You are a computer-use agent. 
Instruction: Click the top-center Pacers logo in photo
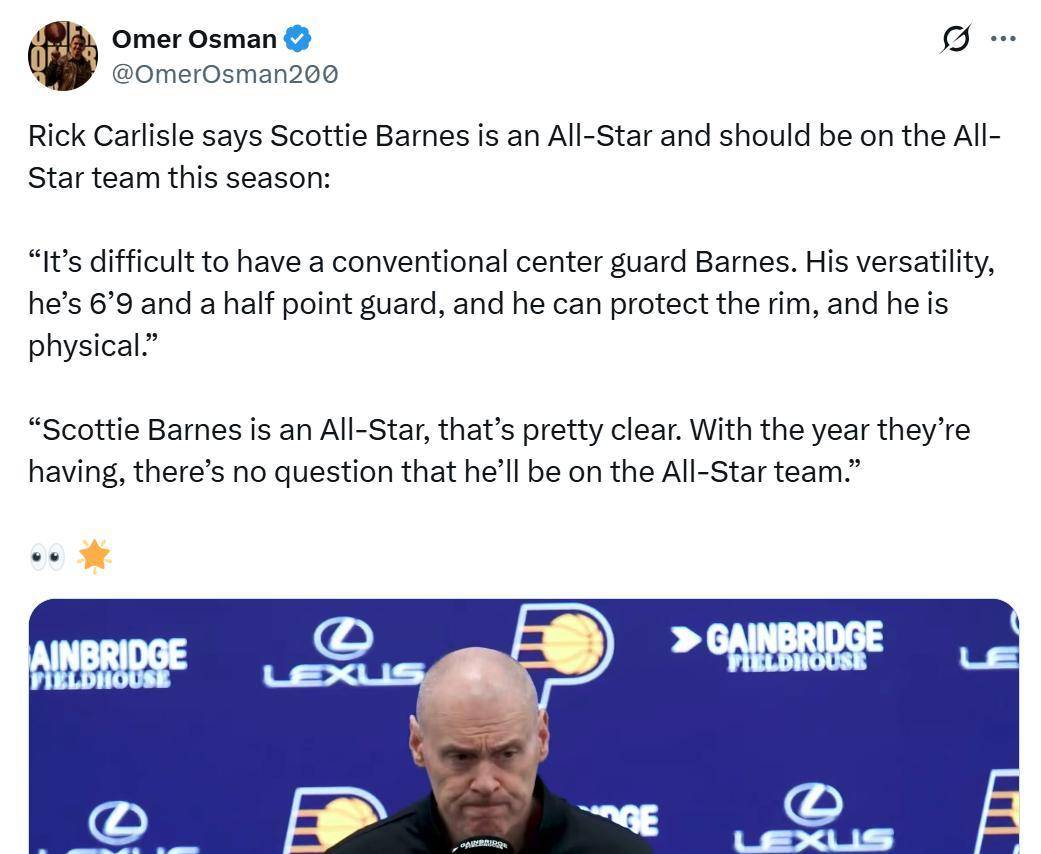pos(563,643)
